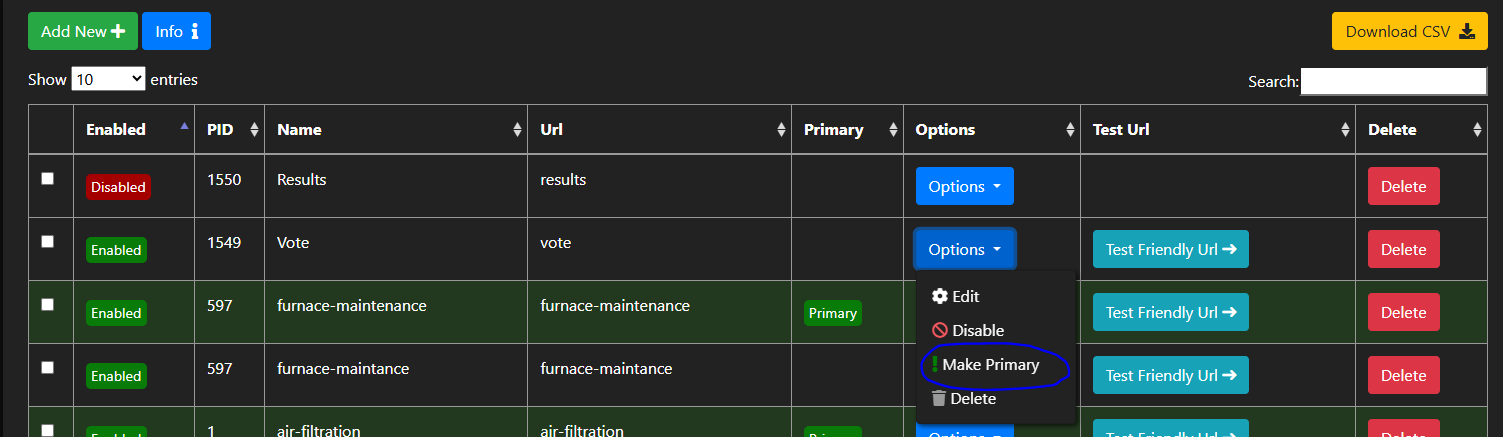The height and width of the screenshot is (437, 1503).
Task: Expand Options dropdown for Results row
Action: (964, 187)
